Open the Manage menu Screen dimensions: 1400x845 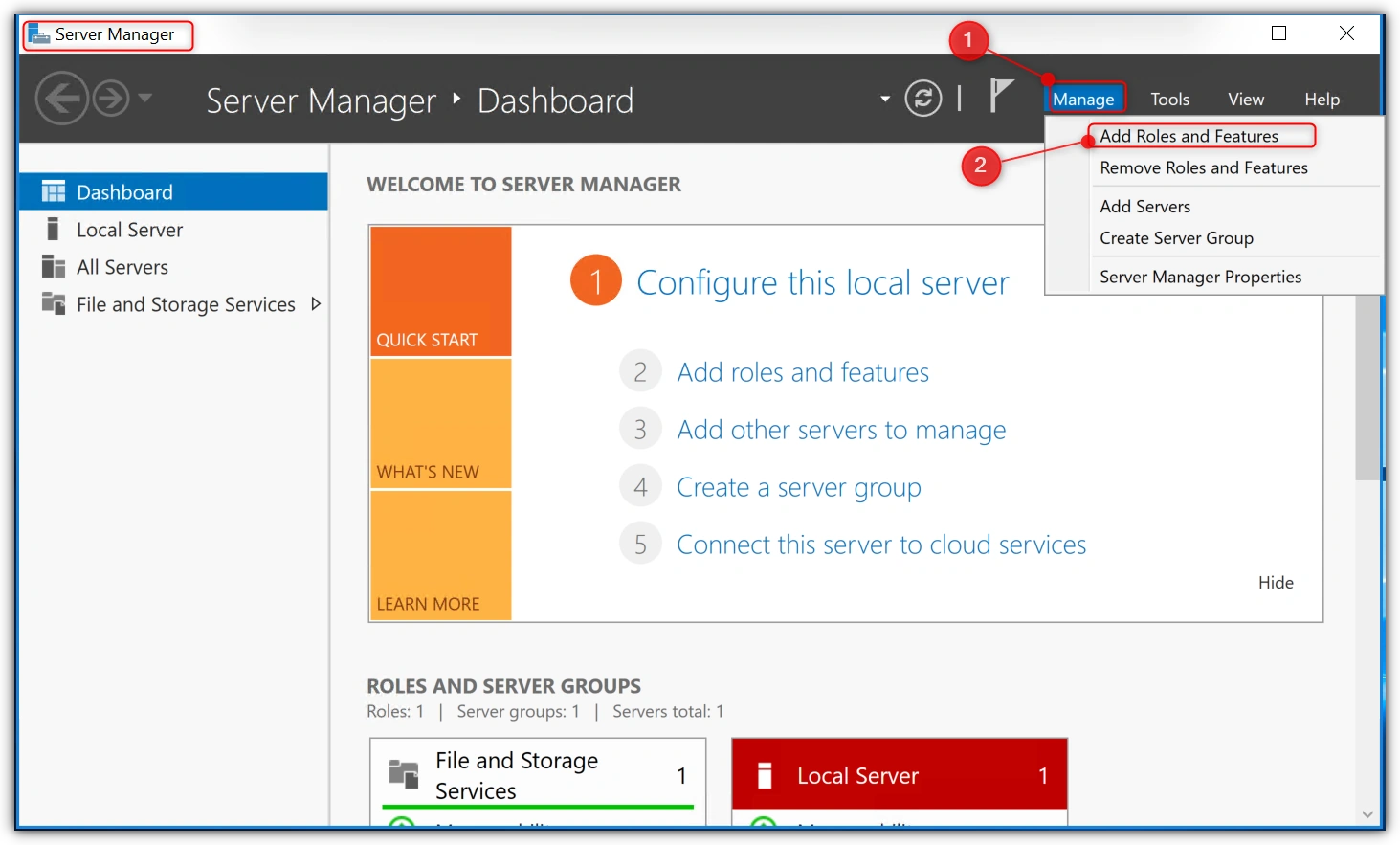1083,99
